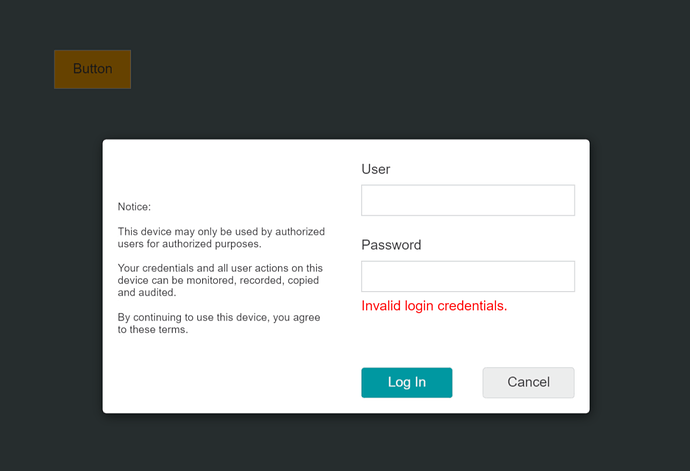Click the User field label

coord(376,169)
